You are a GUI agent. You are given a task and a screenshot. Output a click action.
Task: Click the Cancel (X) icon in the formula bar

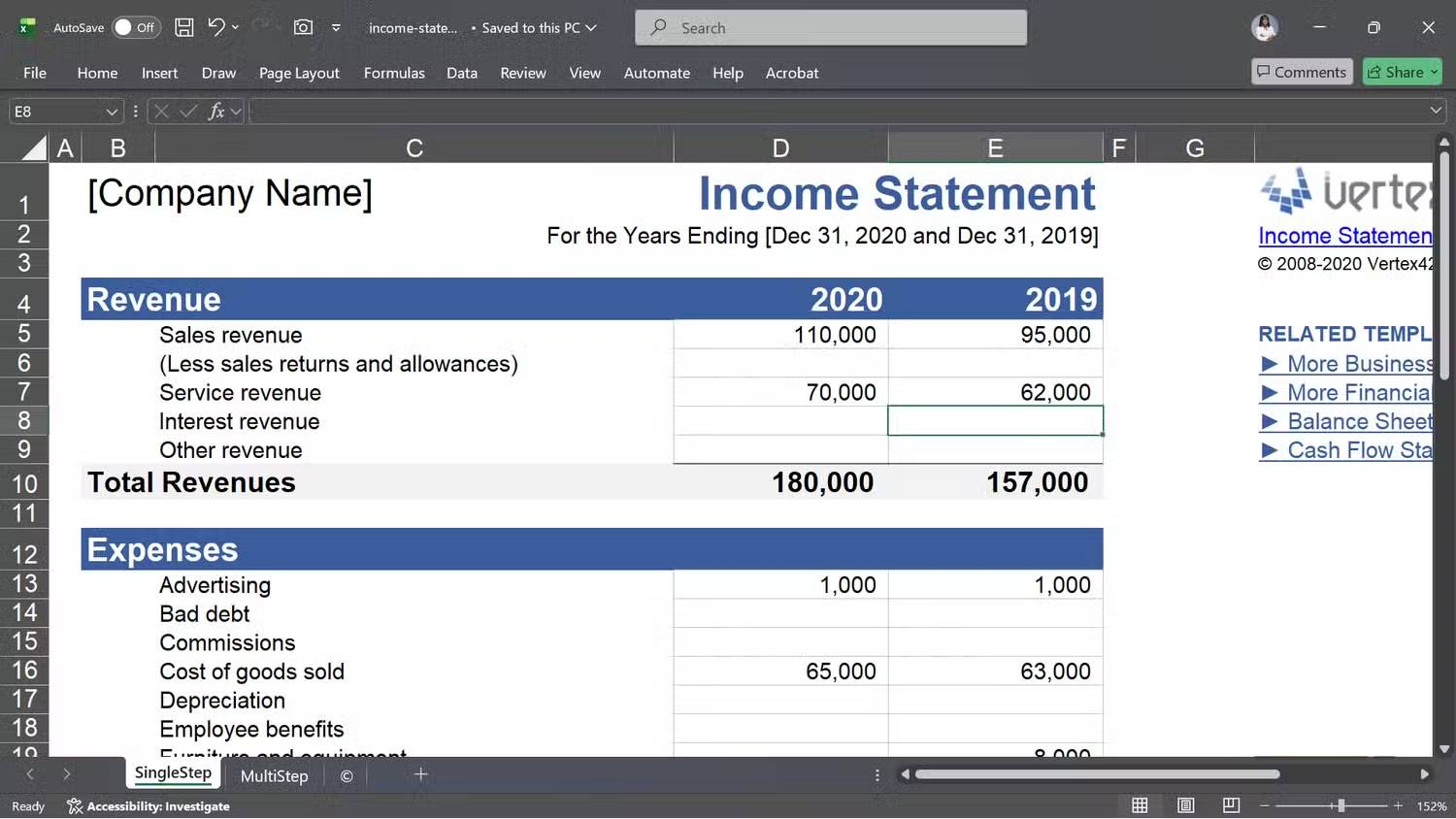[x=159, y=111]
